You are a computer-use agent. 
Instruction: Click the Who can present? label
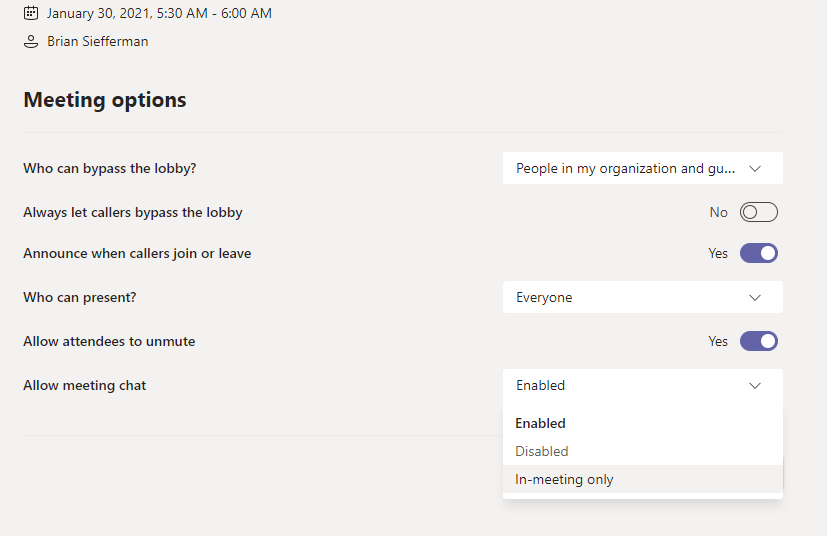(x=80, y=298)
